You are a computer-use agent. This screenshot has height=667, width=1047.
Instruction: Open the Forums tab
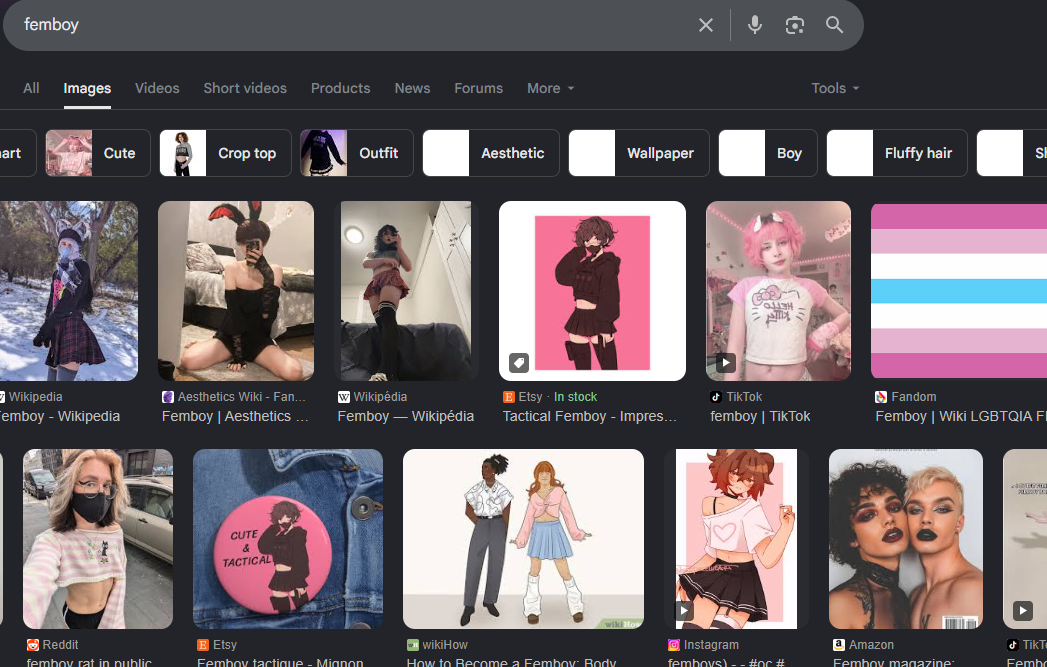(x=478, y=88)
